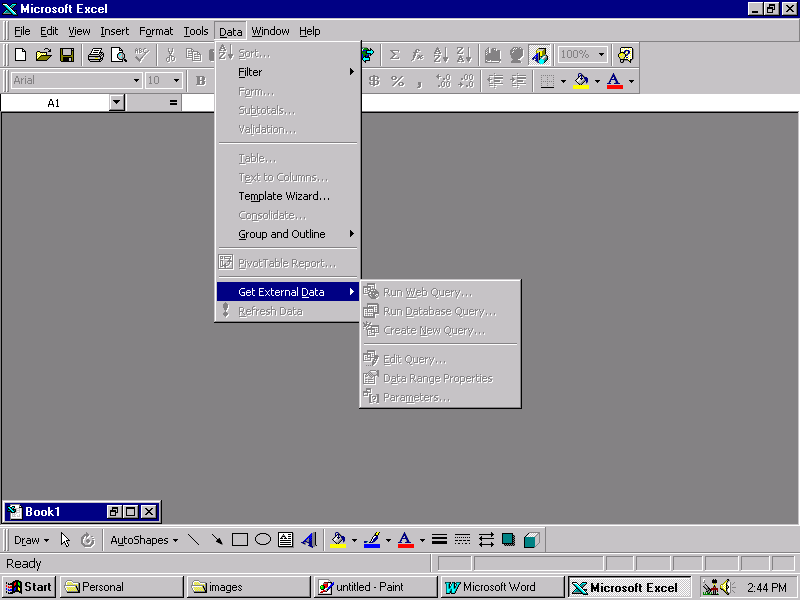
Task: Open the Tools menu
Action: (x=196, y=31)
